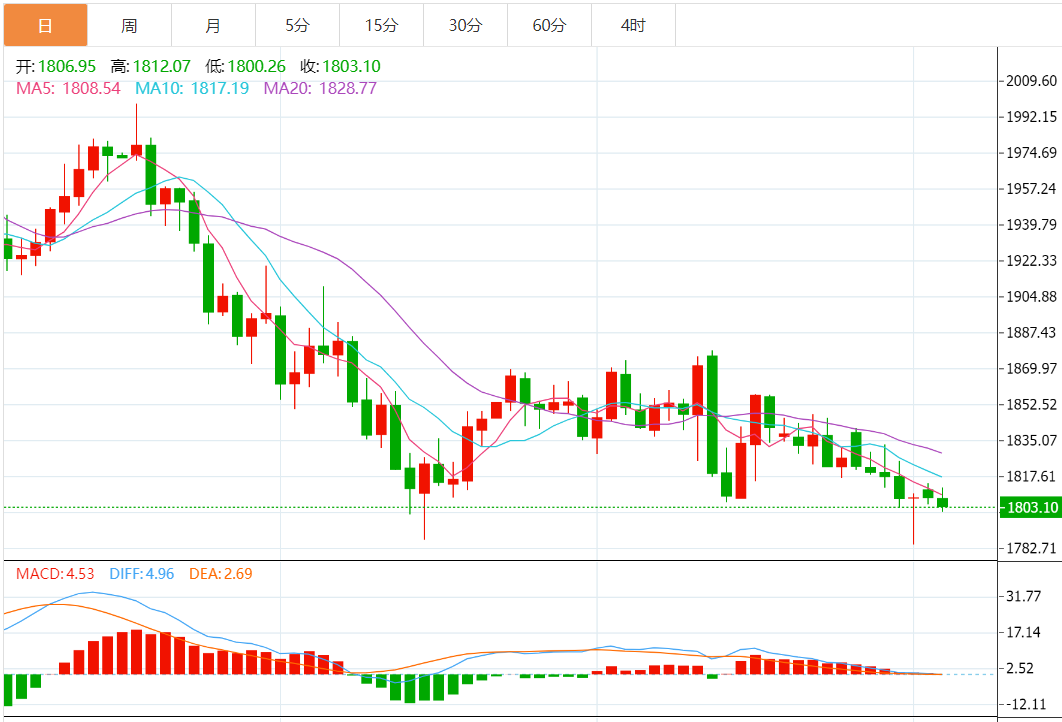Click the MA20: 1828.77 label
Image resolution: width=1062 pixels, height=722 pixels.
(320, 88)
